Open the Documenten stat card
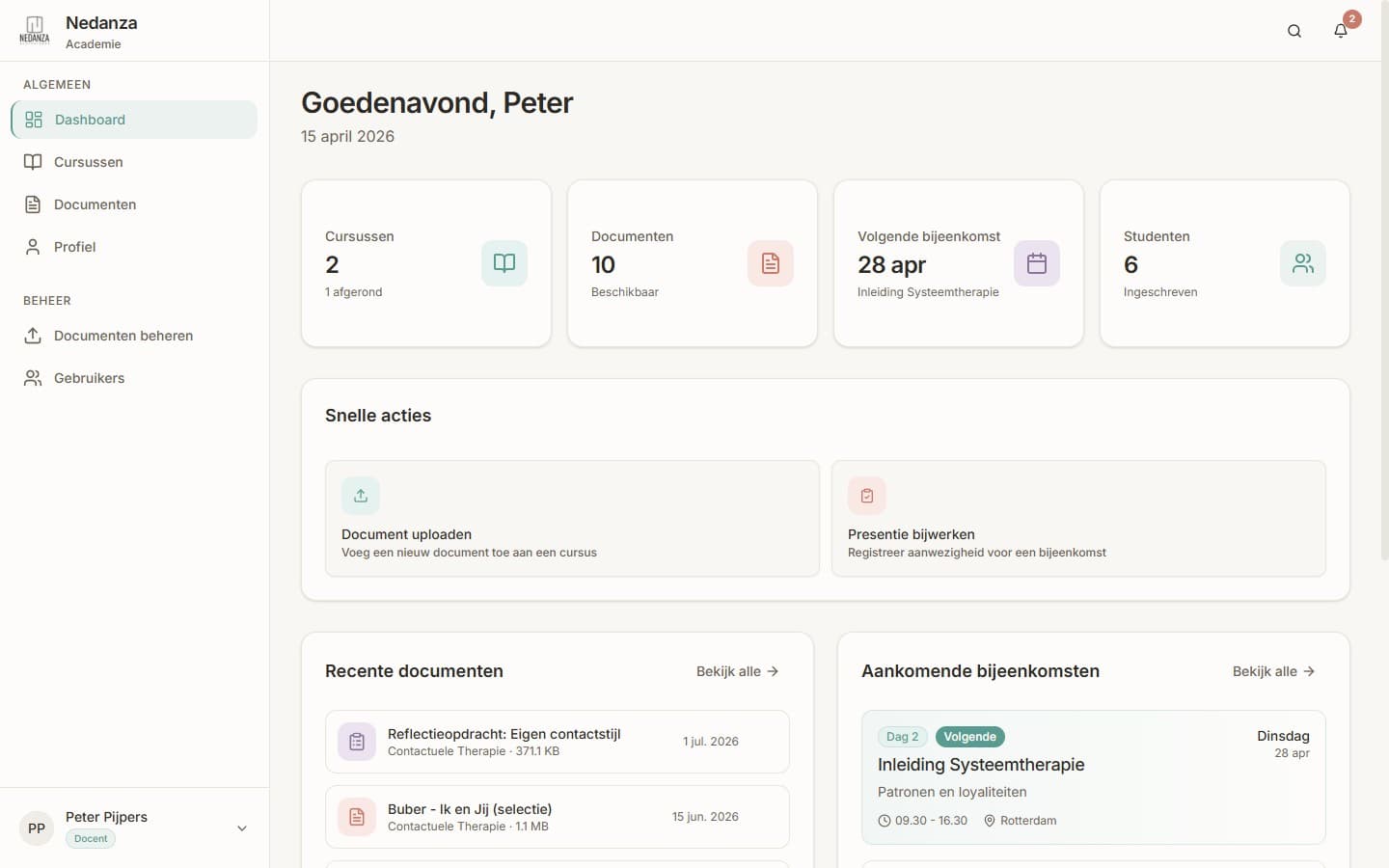Viewport: 1389px width, 868px height. pyautogui.click(x=693, y=263)
